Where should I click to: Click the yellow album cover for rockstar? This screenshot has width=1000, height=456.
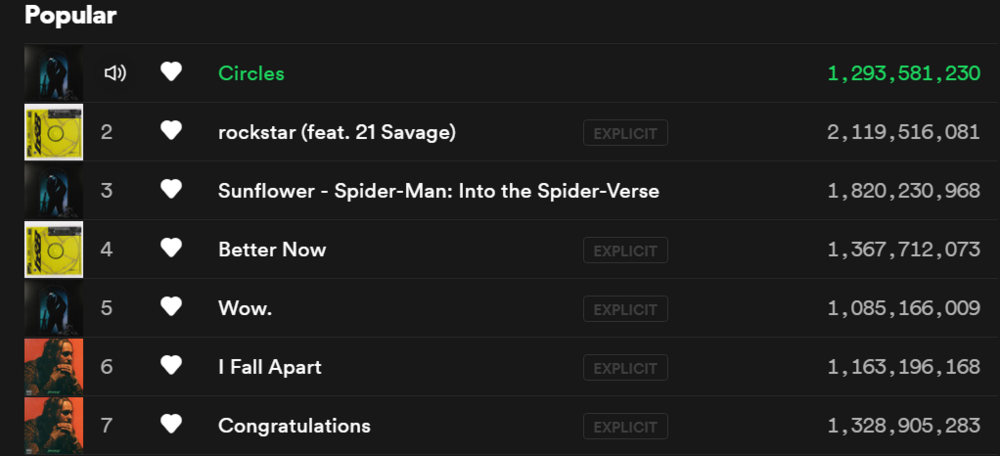pos(54,132)
